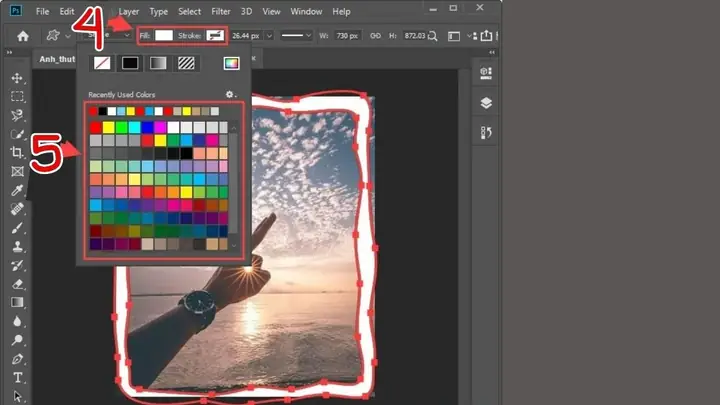Open the Filter menu

tap(220, 11)
